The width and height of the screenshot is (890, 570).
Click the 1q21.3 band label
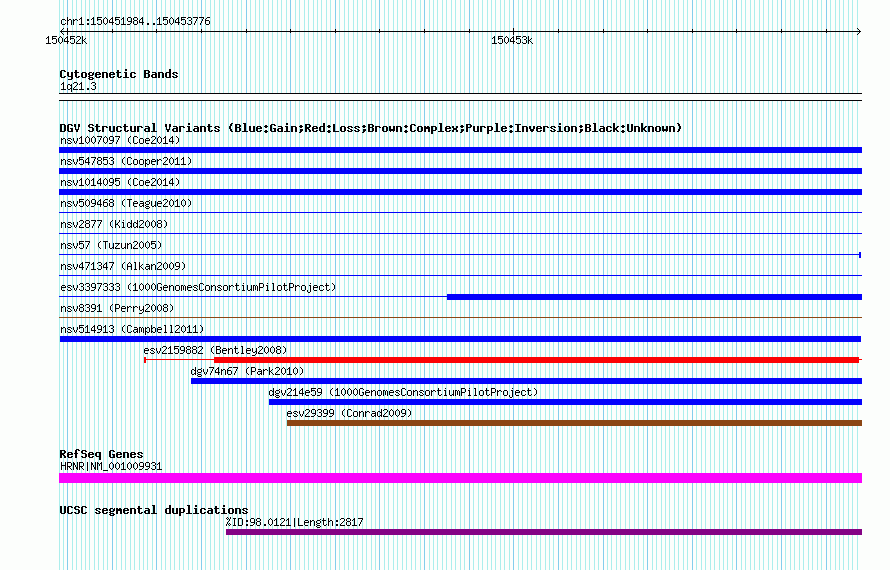[78, 86]
